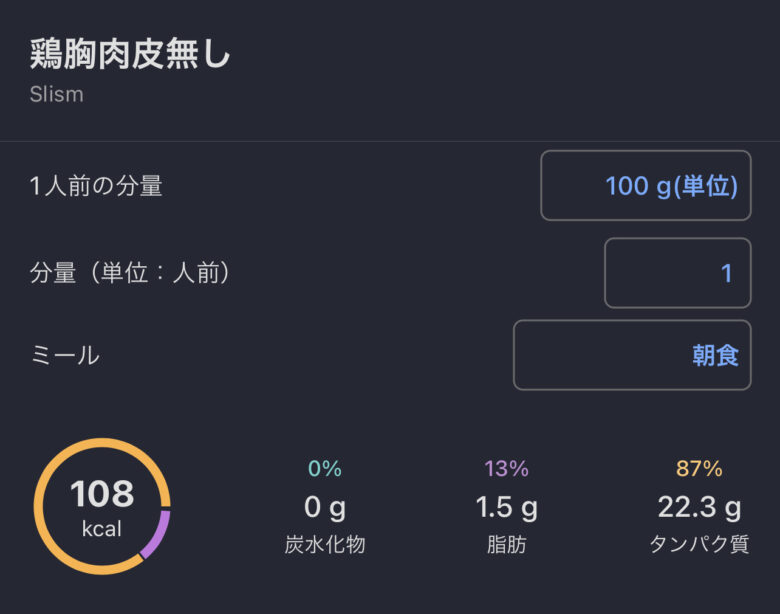The image size is (780, 614).
Task: Open the 100 g(単位) serving size selector
Action: (646, 186)
